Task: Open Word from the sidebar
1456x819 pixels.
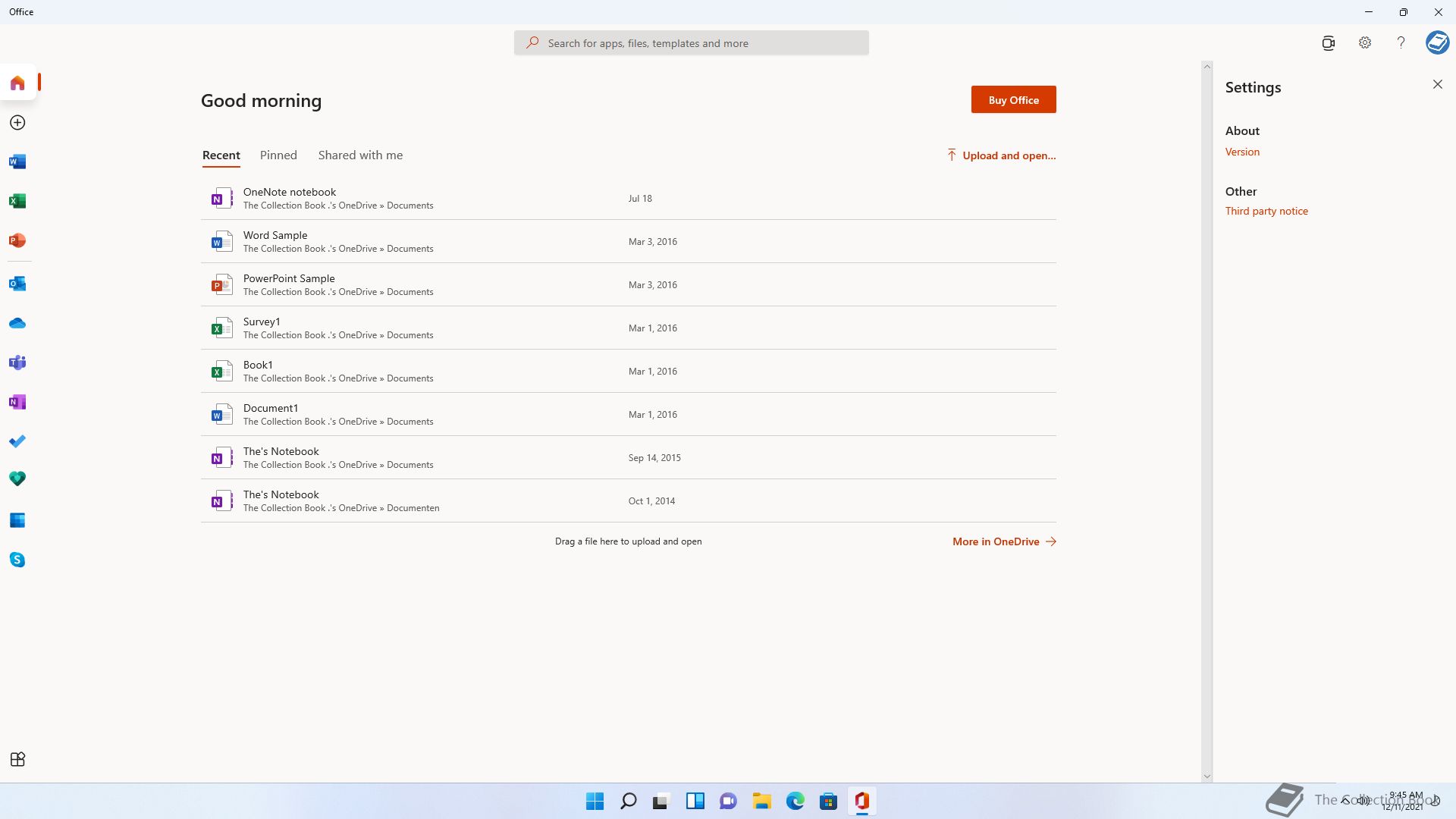Action: click(x=17, y=162)
